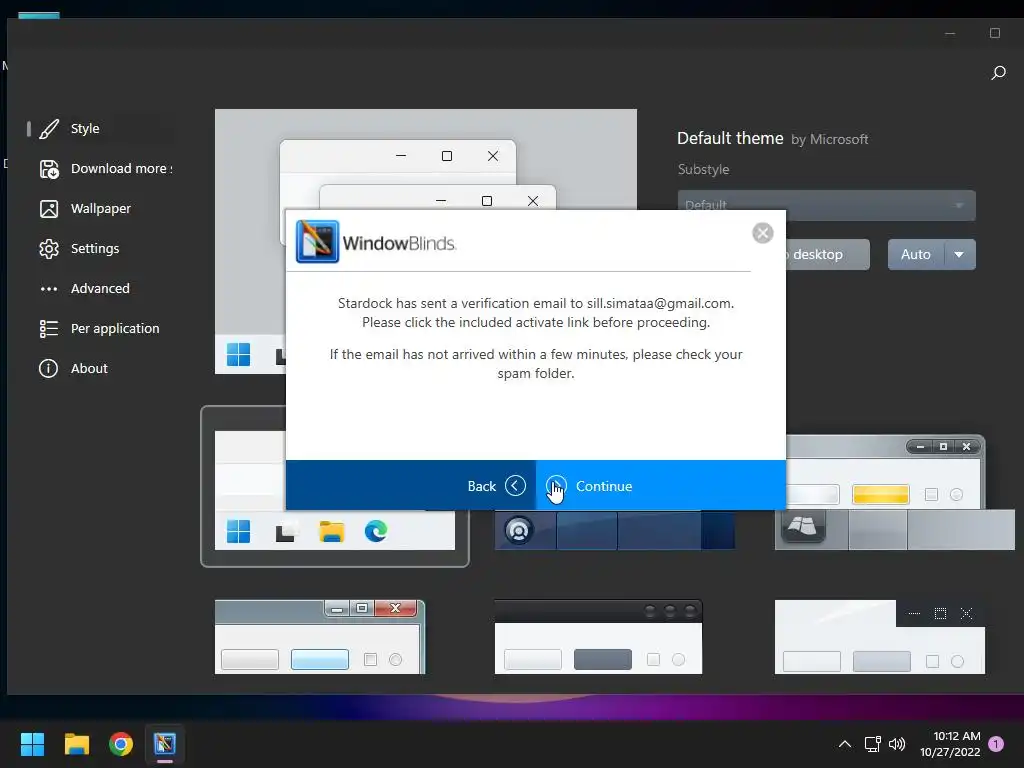Open the search magnifier in WindowBlinds
The image size is (1024, 768).
(998, 73)
